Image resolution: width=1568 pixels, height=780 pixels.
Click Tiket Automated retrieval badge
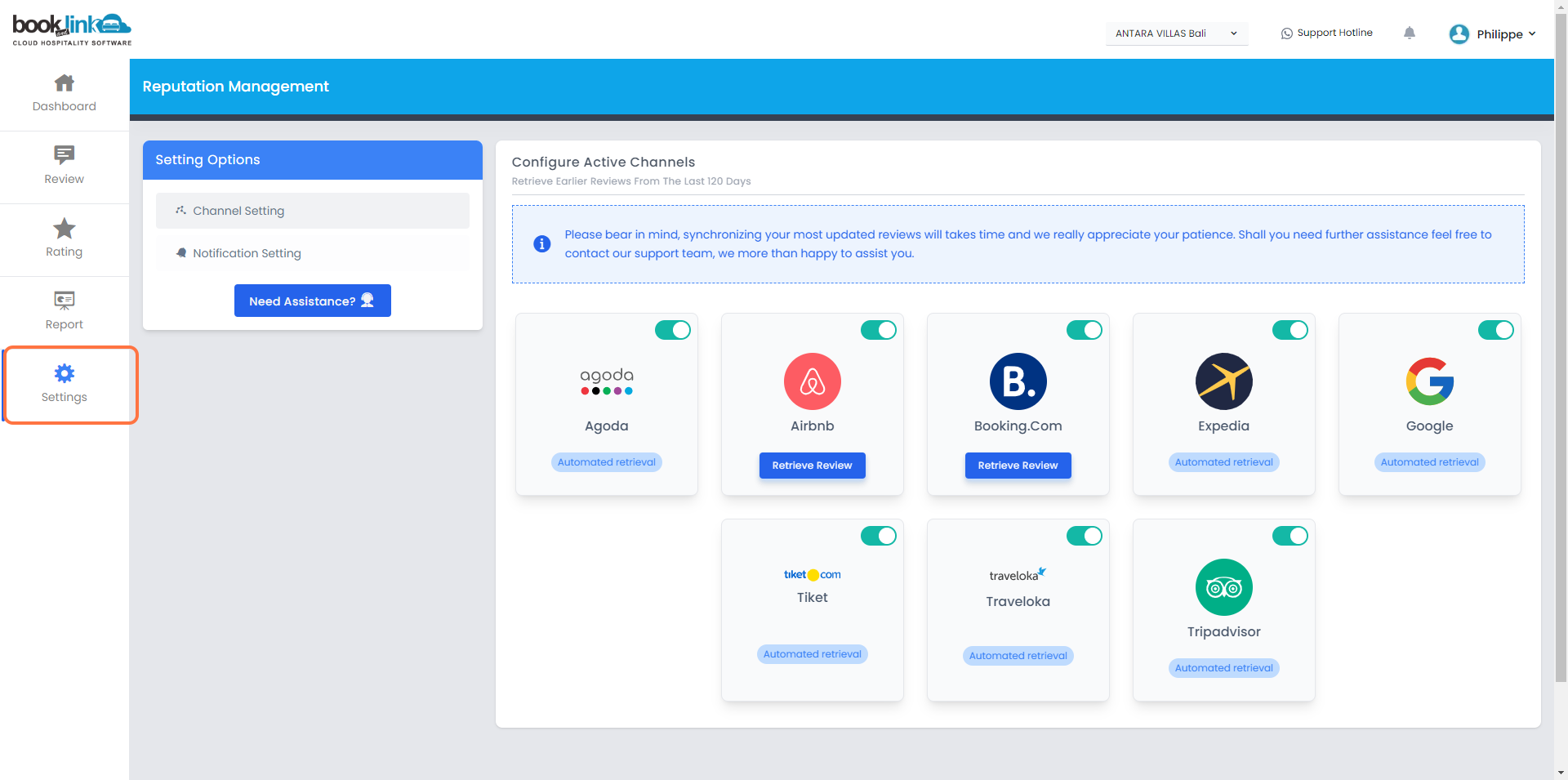tap(813, 654)
